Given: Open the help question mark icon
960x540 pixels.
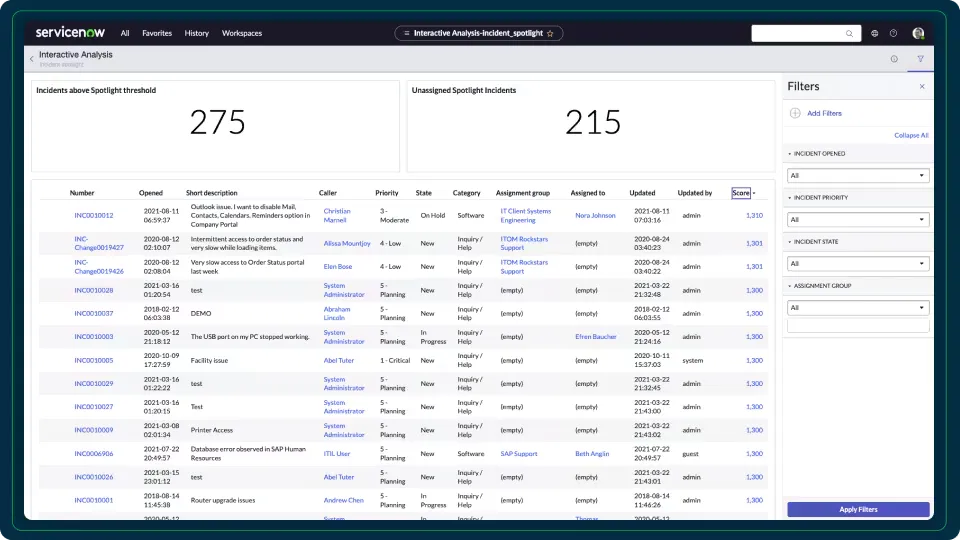Looking at the screenshot, I should [894, 33].
